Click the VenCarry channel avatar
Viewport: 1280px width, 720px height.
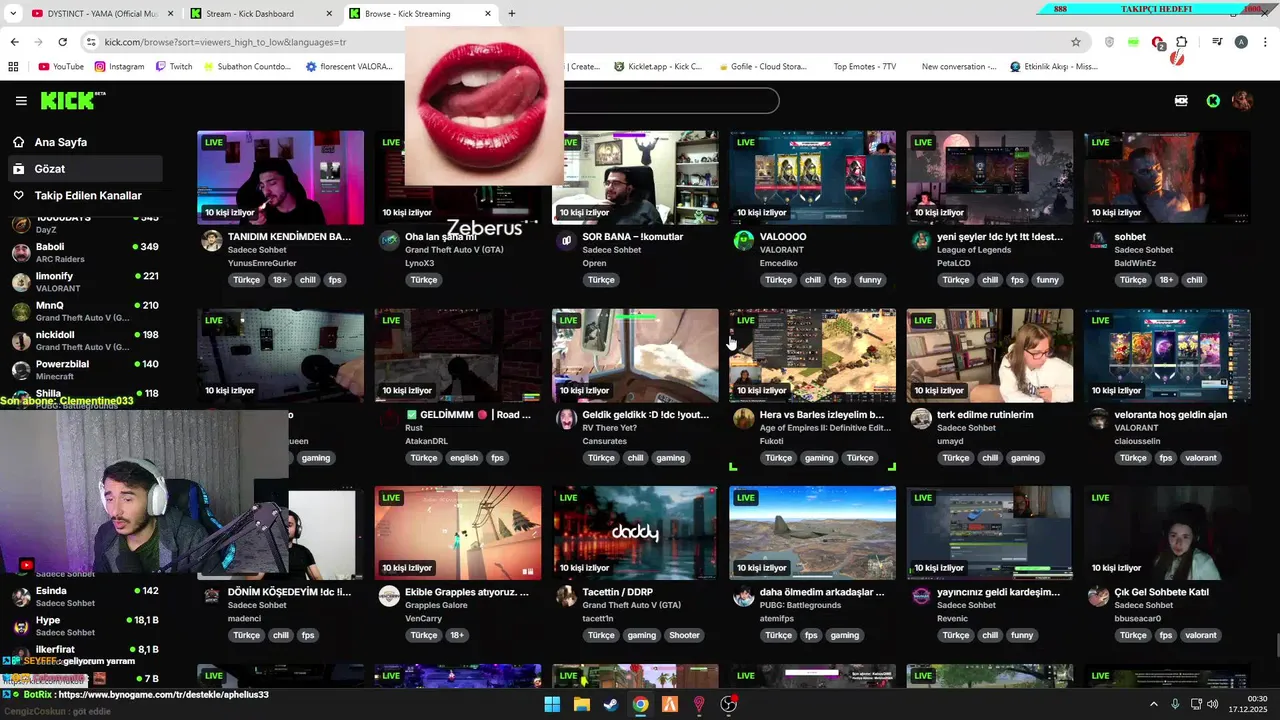389,596
